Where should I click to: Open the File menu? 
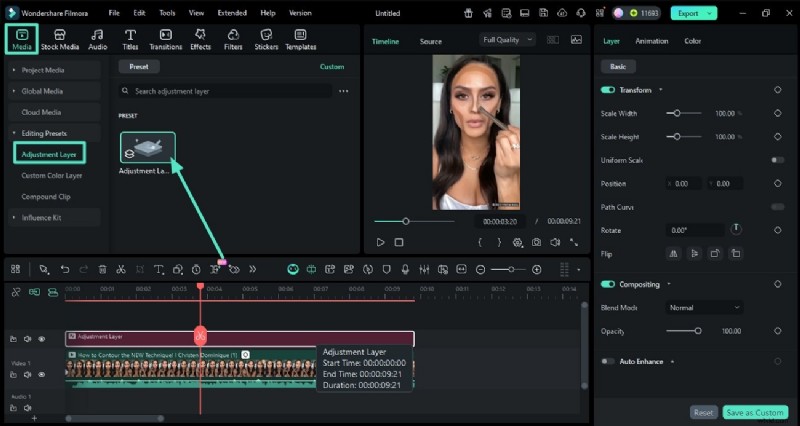pyautogui.click(x=114, y=13)
